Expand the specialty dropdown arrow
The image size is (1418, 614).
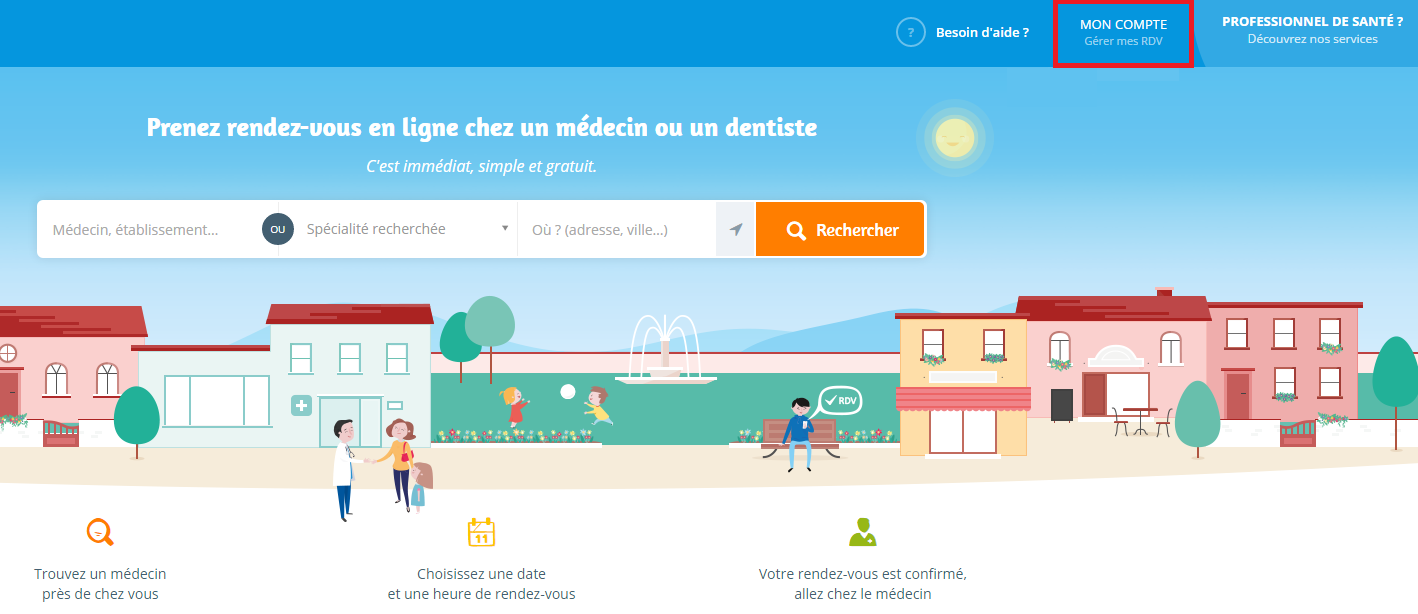[505, 228]
